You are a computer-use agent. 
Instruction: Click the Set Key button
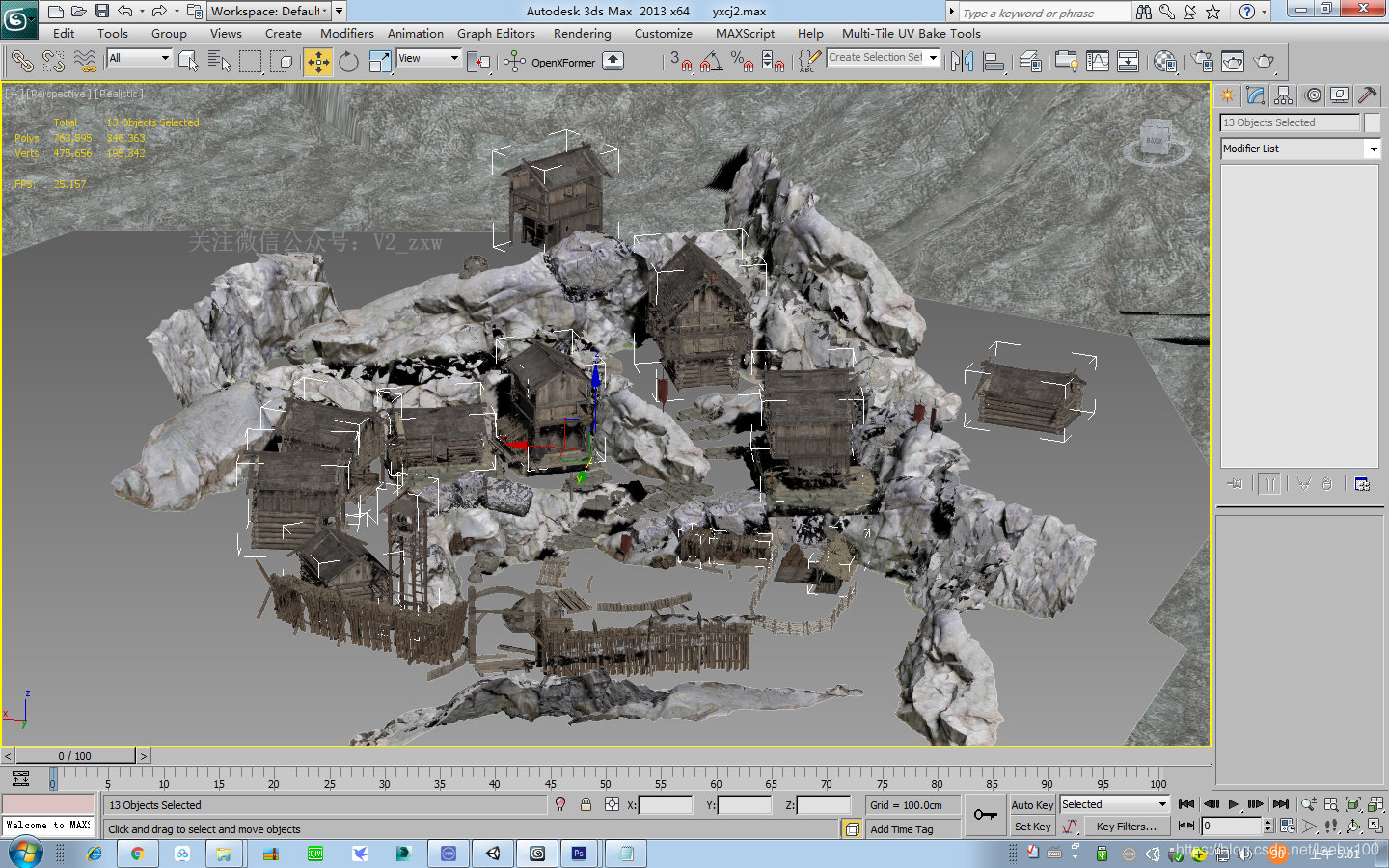1032,827
